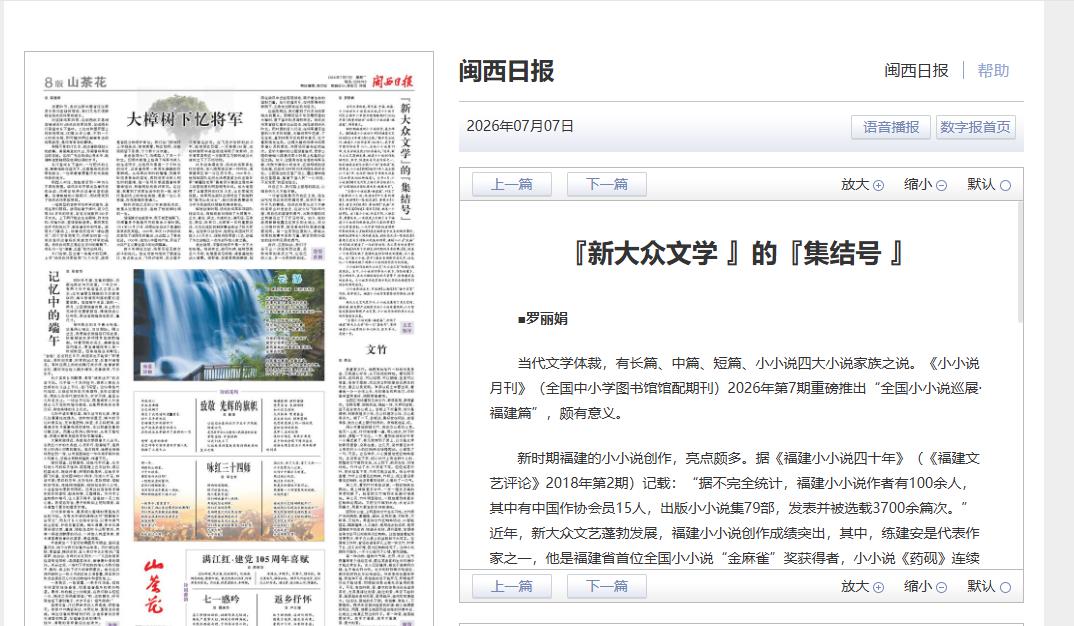Viewport: 1074px width, 626px height.
Task: Click the 闽西日报 link beside 帮助
Action: click(x=916, y=71)
